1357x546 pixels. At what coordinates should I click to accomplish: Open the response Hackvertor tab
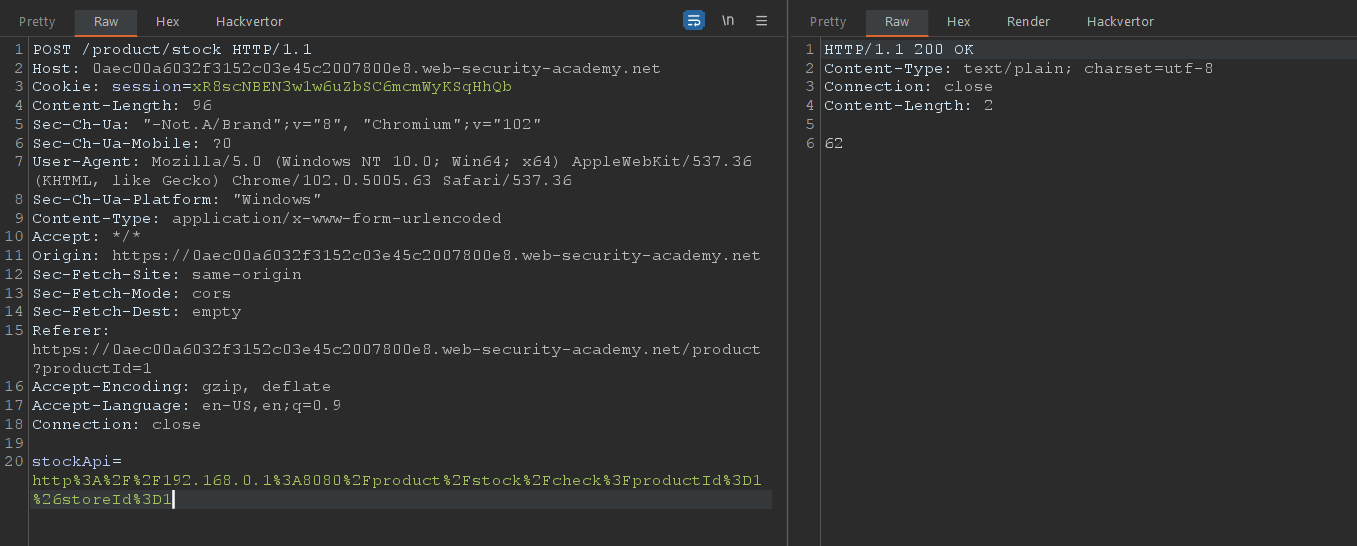(1120, 21)
